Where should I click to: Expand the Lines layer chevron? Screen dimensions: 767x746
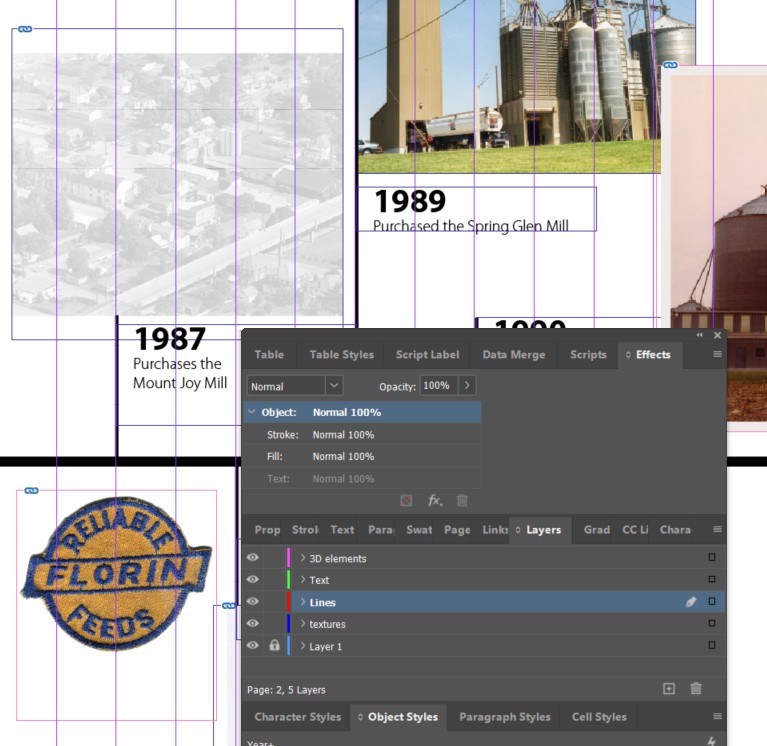[303, 602]
